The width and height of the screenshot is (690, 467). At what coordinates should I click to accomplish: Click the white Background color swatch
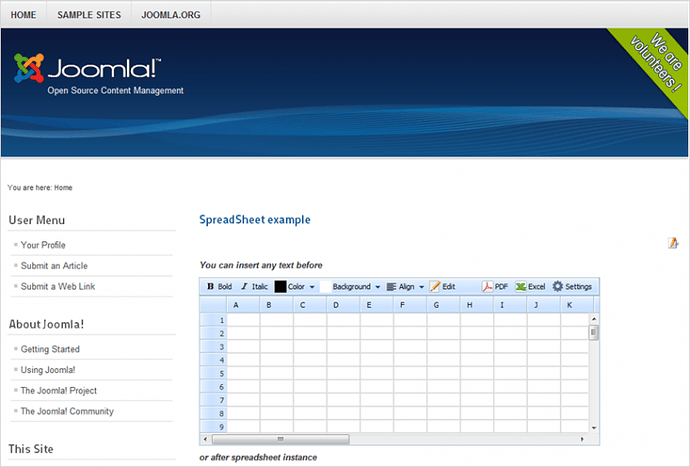(x=326, y=287)
